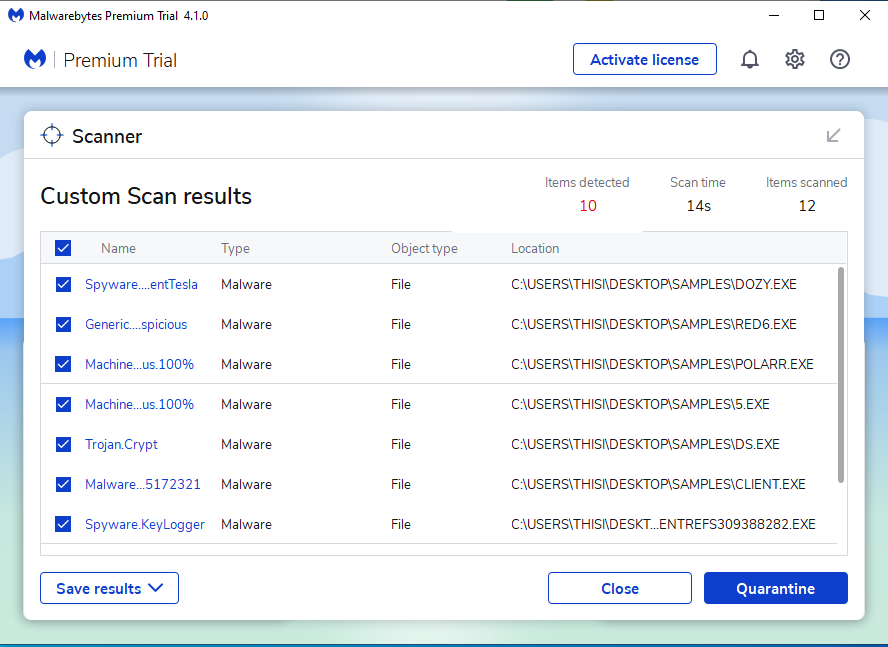Uncheck the Spyware.KeyLogger row checkbox
Screen dimensions: 888x647
coord(63,524)
